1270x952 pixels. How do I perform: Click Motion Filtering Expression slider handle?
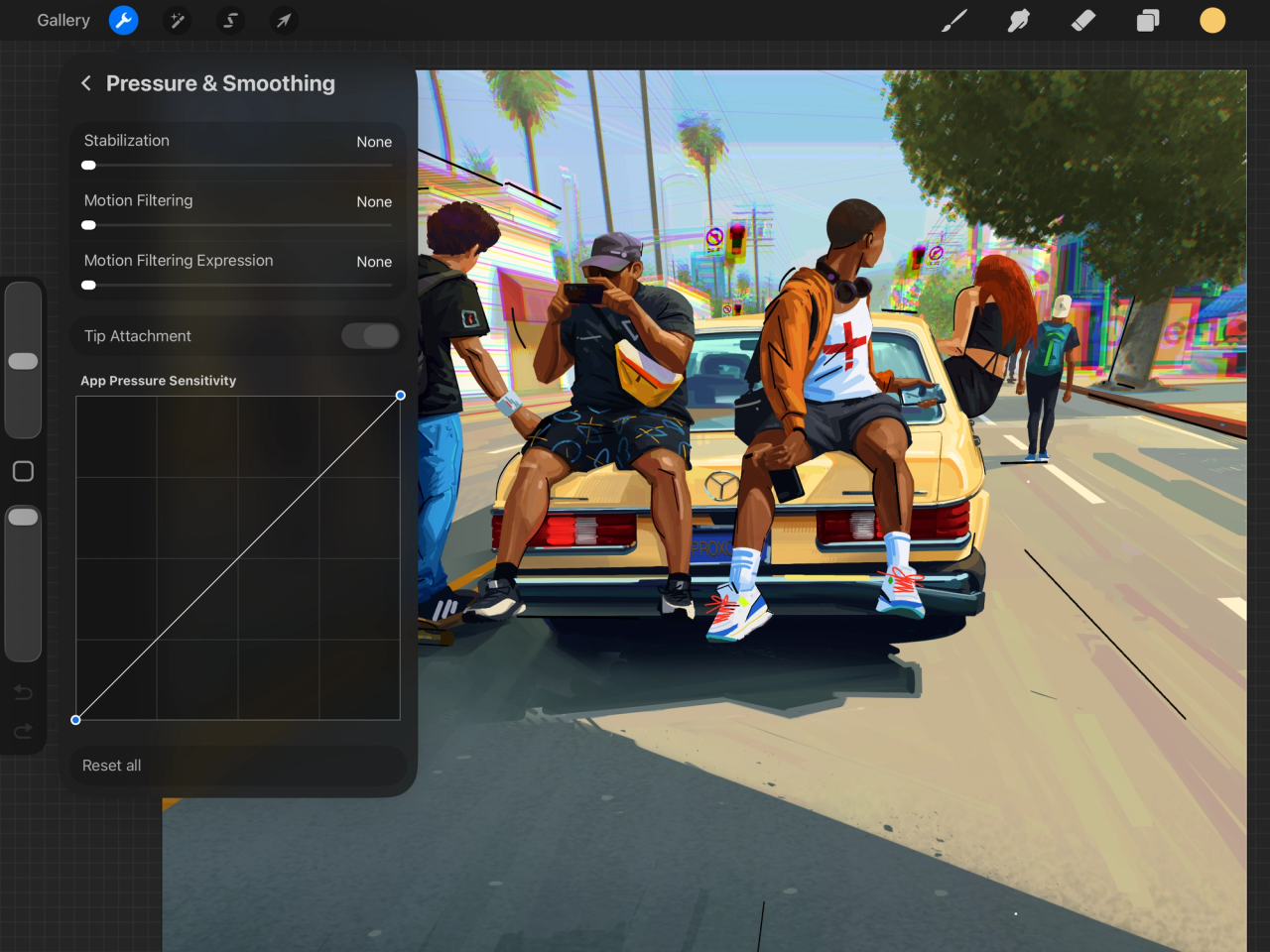(x=88, y=286)
